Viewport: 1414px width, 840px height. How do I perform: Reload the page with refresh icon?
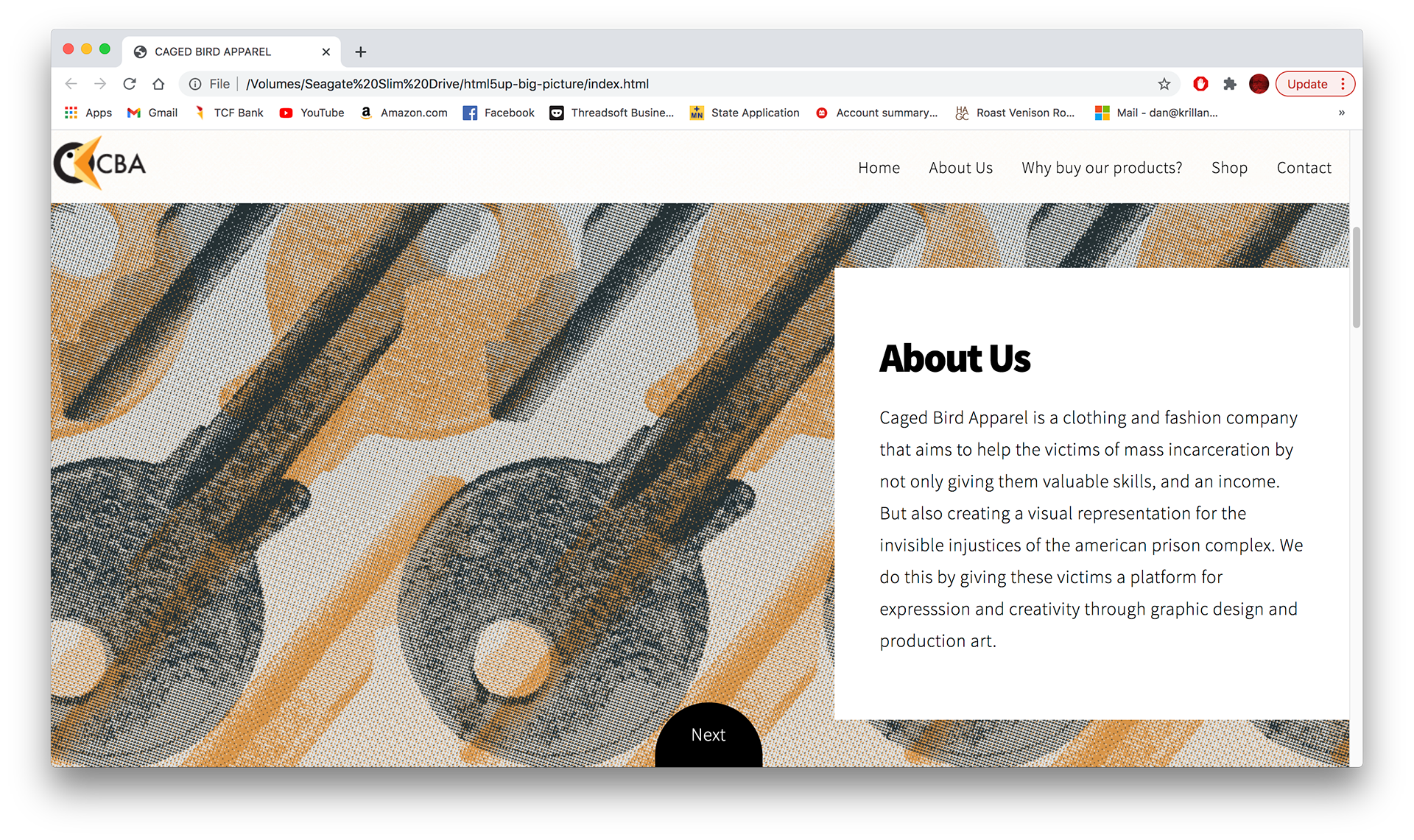pyautogui.click(x=130, y=84)
